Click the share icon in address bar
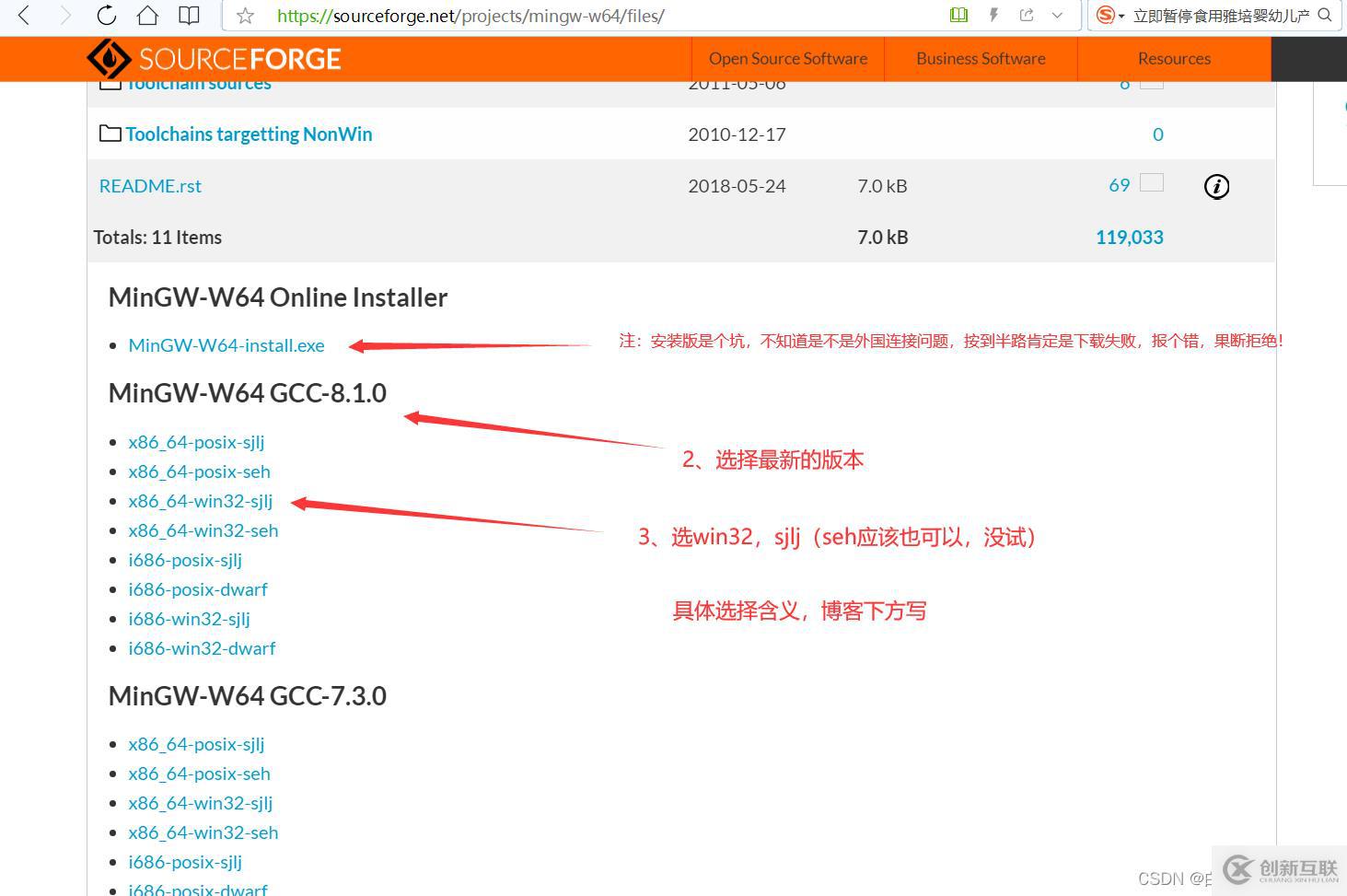The width and height of the screenshot is (1347, 896). click(x=1027, y=15)
